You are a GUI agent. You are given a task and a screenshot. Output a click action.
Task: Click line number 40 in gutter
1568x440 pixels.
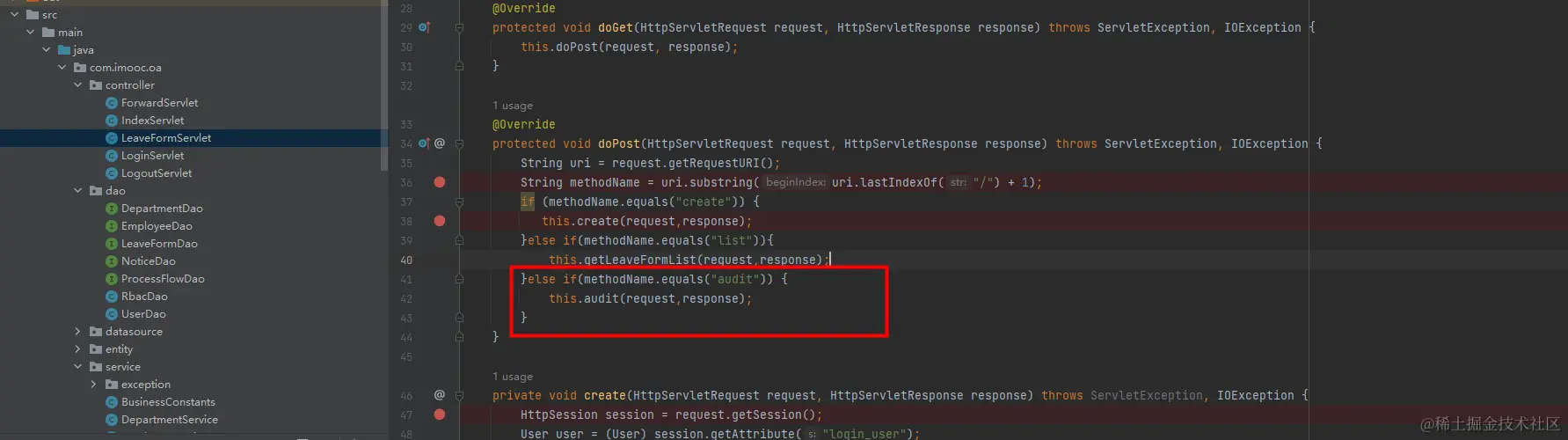(406, 260)
